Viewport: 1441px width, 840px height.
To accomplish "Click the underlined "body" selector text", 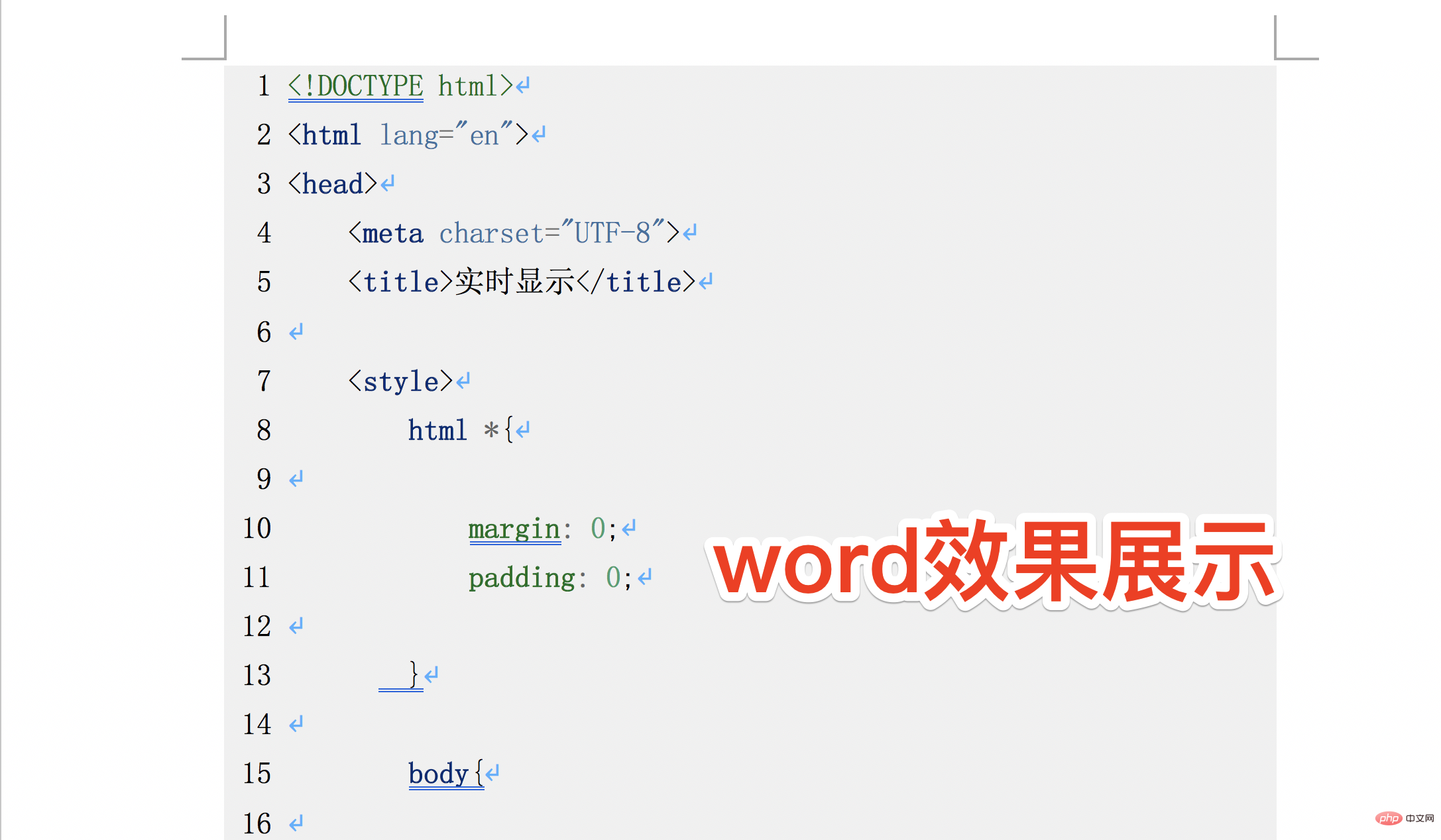I will [439, 774].
